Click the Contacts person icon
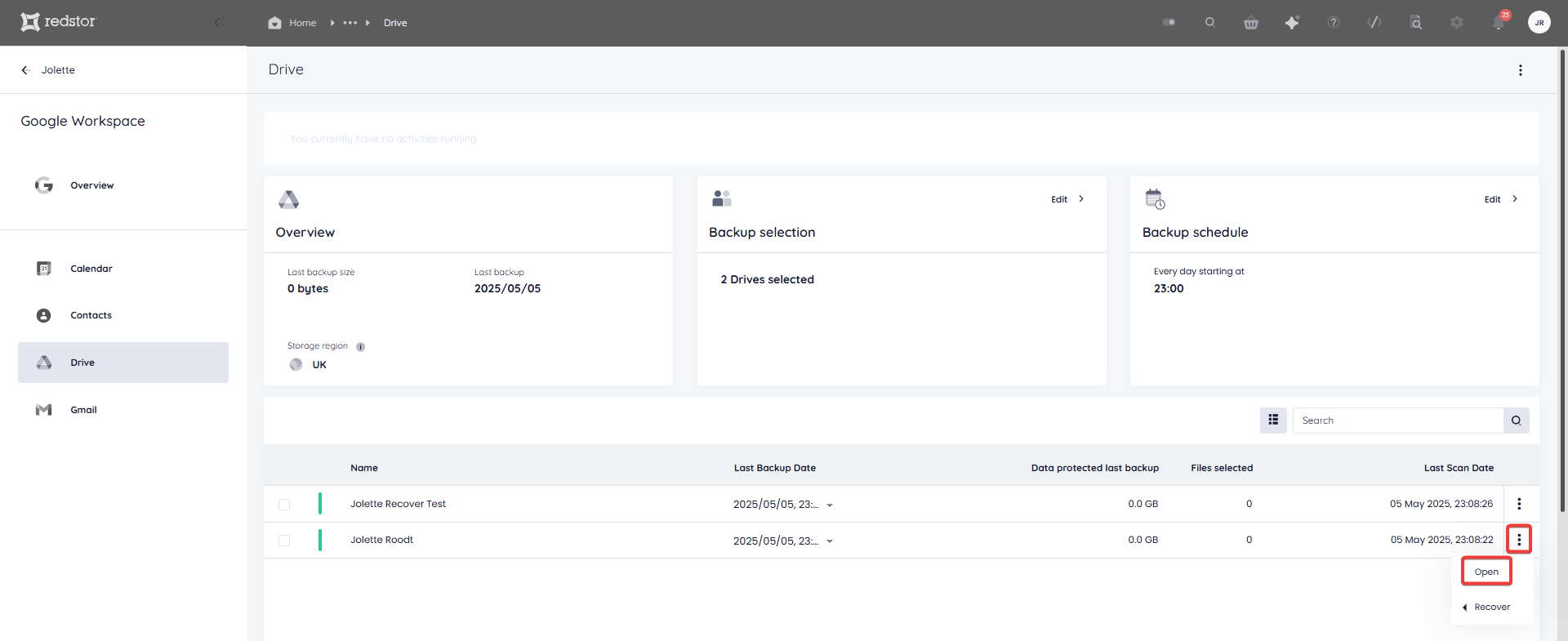 pos(44,315)
